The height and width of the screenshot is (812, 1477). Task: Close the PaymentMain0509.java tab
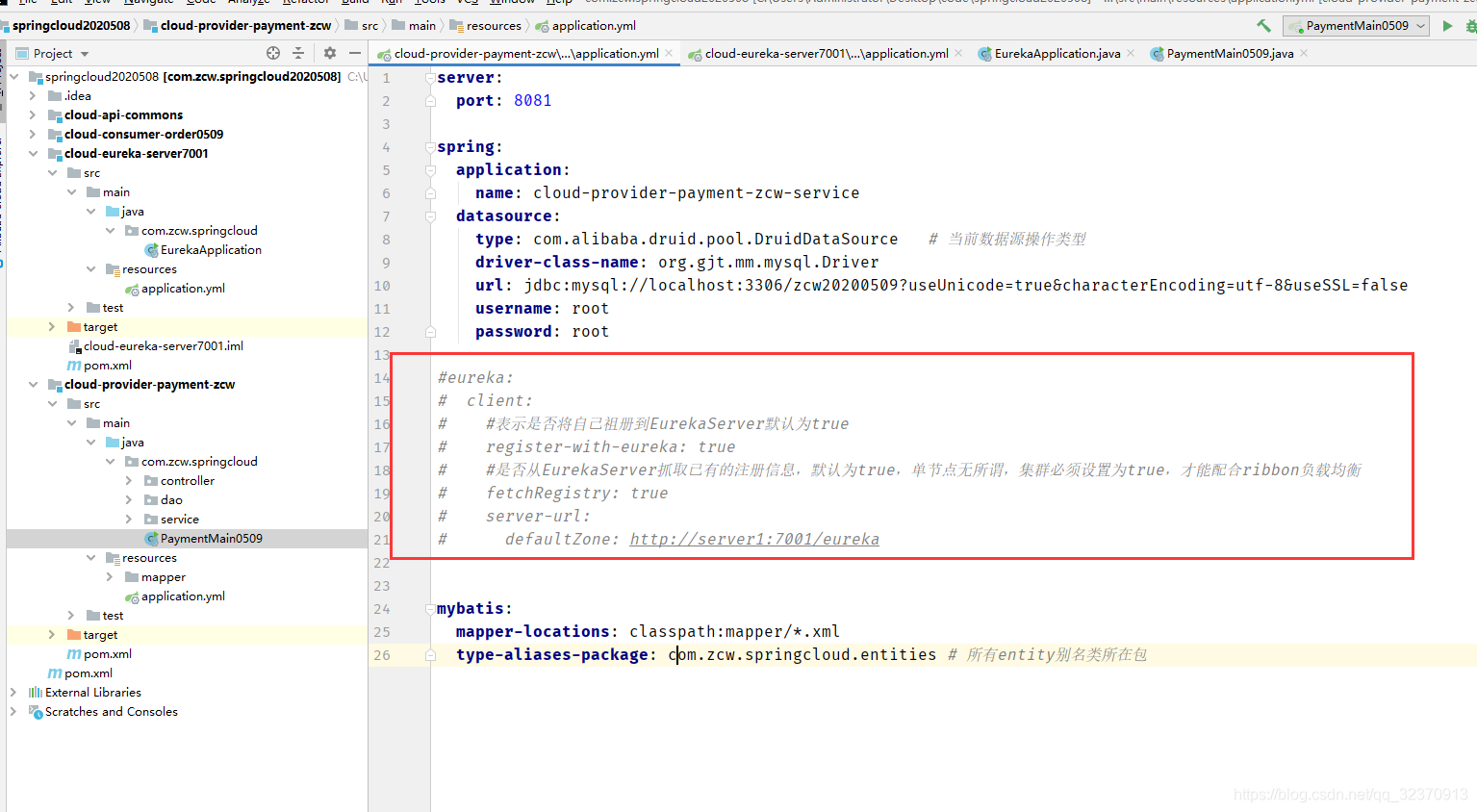tap(1304, 53)
